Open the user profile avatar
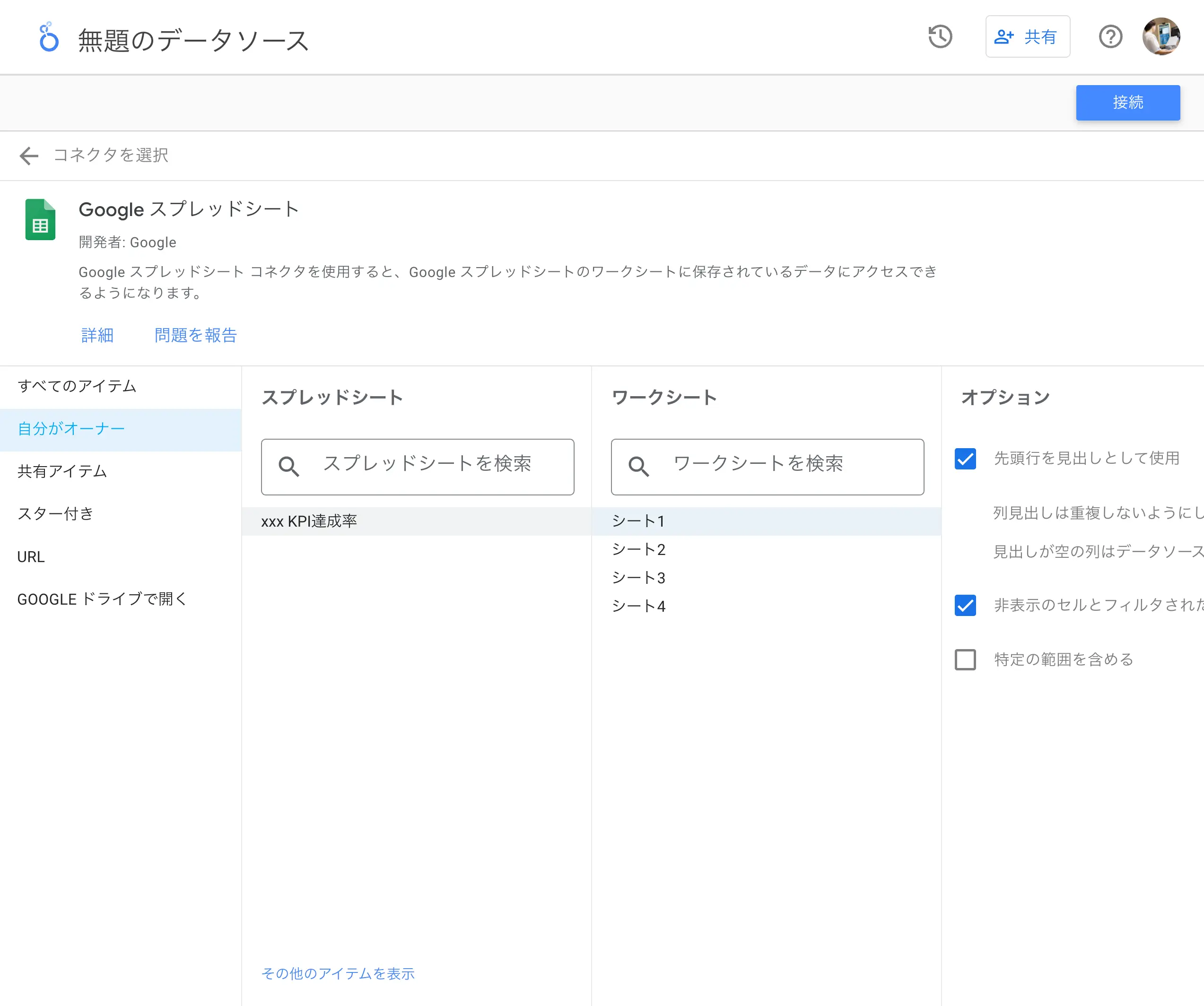The width and height of the screenshot is (1204, 1006). tap(1161, 37)
